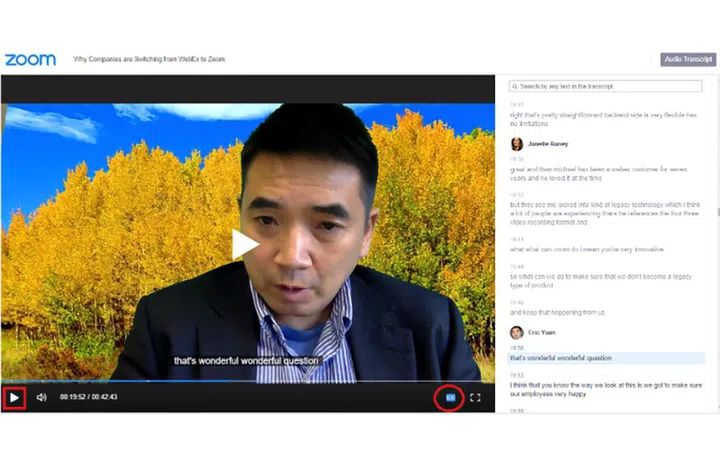Mute the video with the speaker icon
The height and width of the screenshot is (459, 720).
[x=41, y=397]
